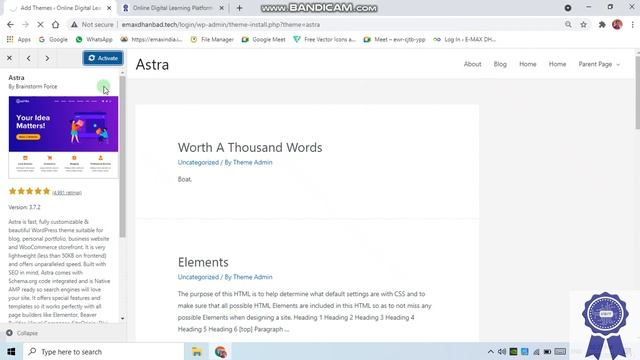Screen dimensions: 640x360
Task: Open the Blog menu item
Action: point(500,64)
